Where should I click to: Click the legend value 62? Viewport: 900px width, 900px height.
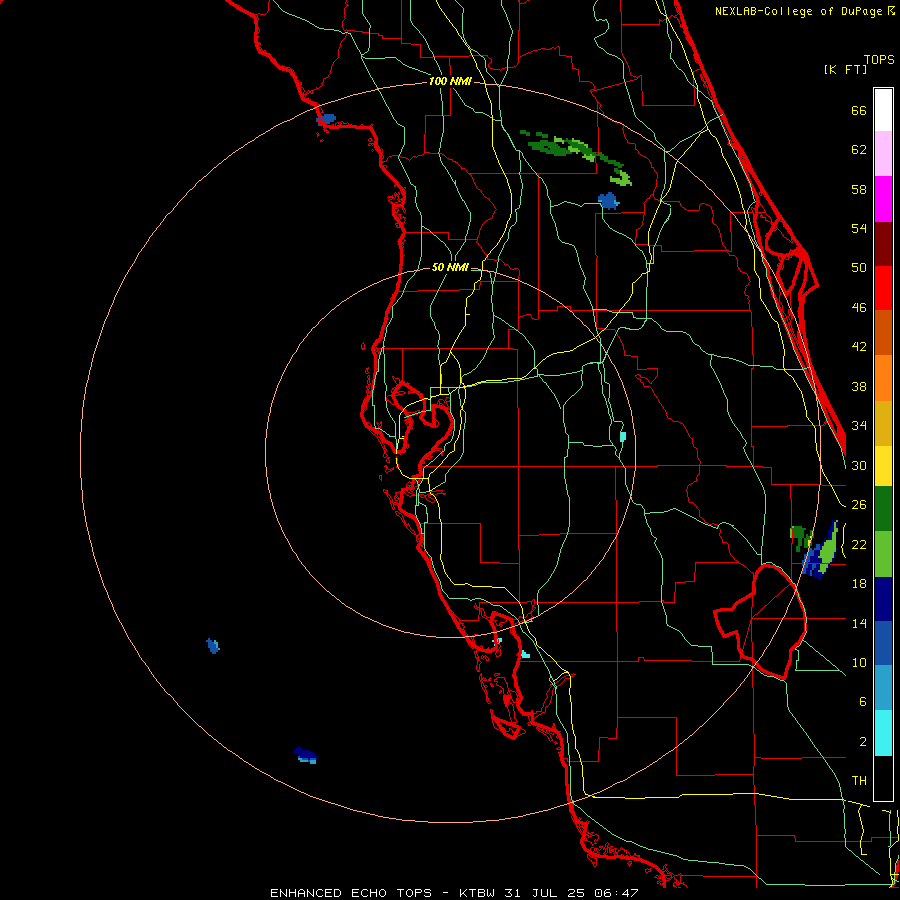[x=859, y=150]
